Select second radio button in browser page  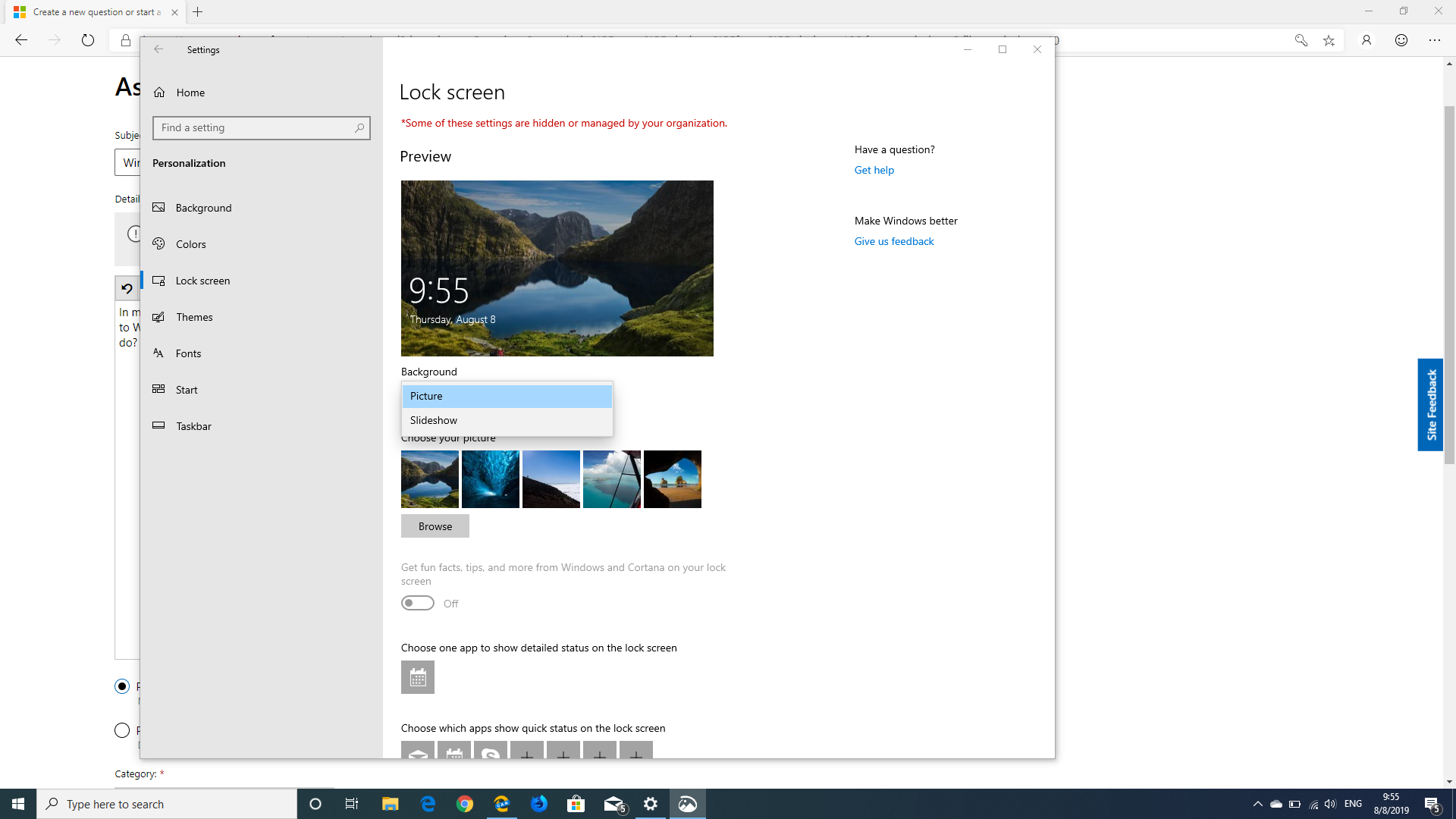pyautogui.click(x=122, y=730)
